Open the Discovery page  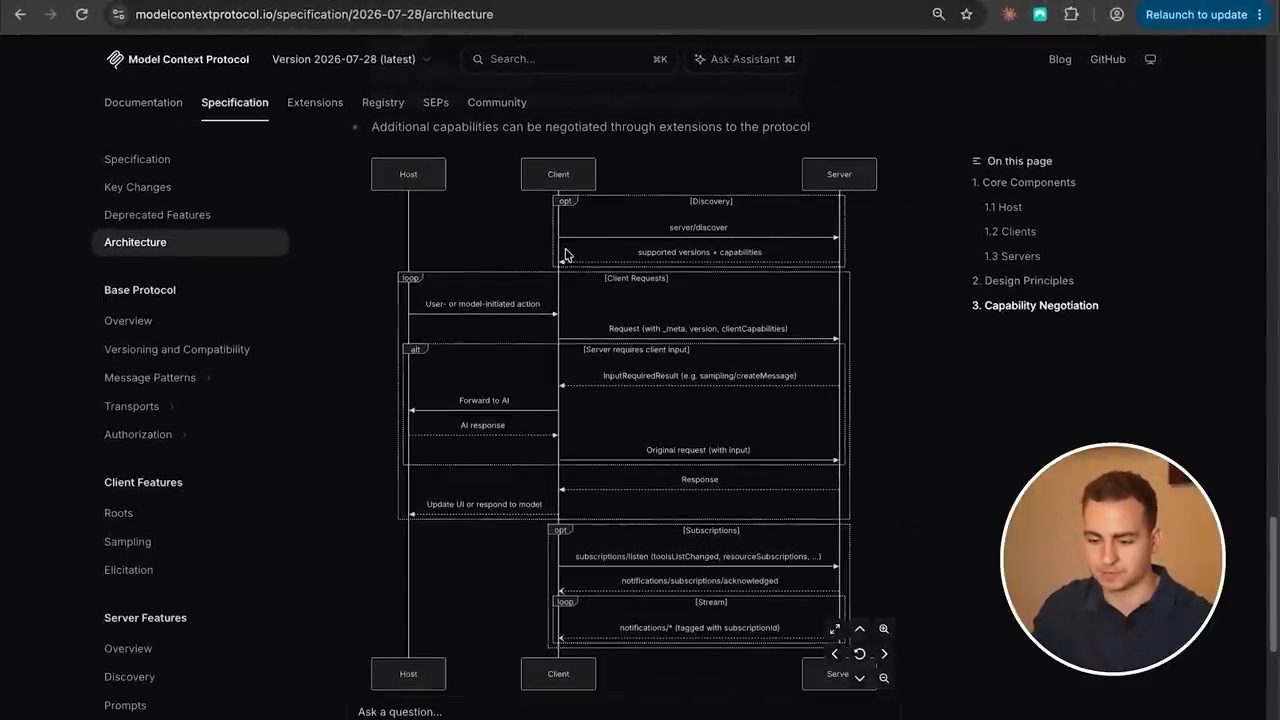(129, 677)
